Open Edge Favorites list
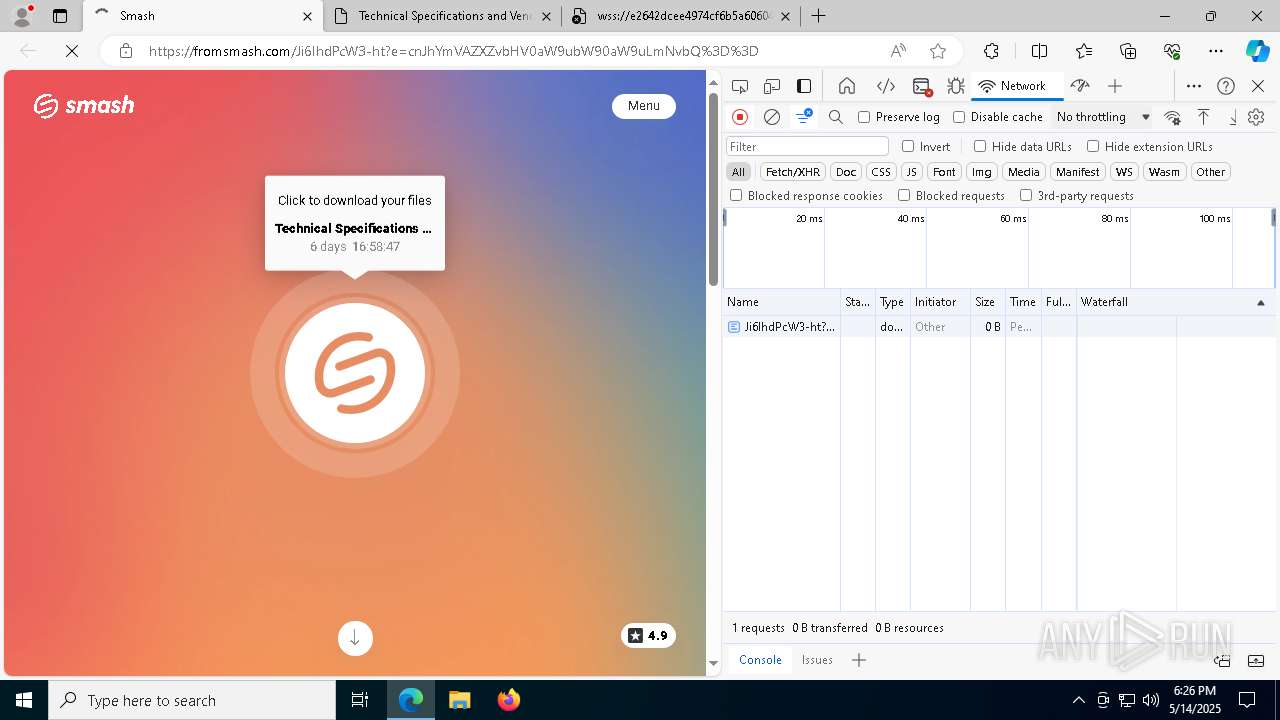1280x720 pixels. (1084, 51)
